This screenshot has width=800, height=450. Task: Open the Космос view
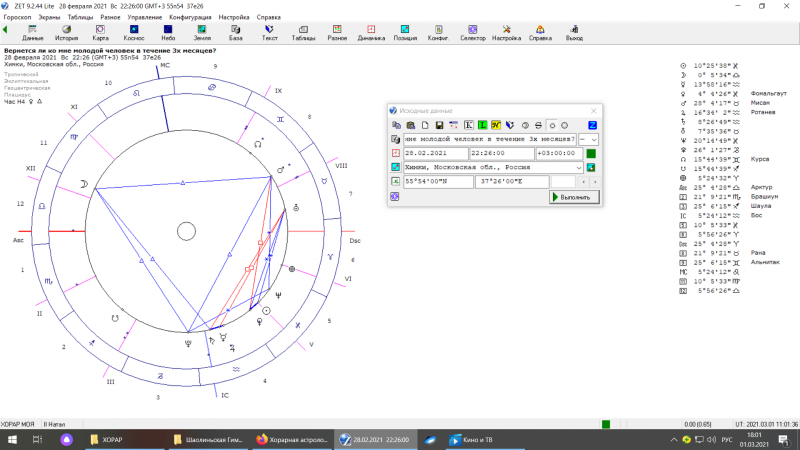133,33
